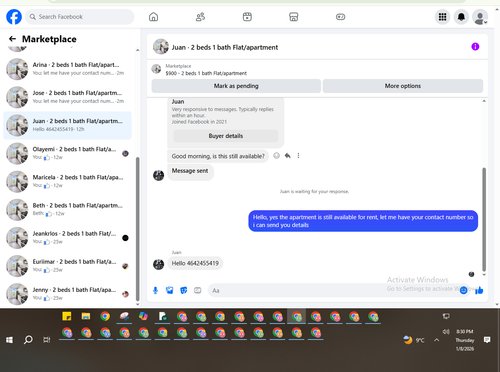500x372 pixels.
Task: Click the back arrow beside Marketplace
Action: [x=12, y=39]
